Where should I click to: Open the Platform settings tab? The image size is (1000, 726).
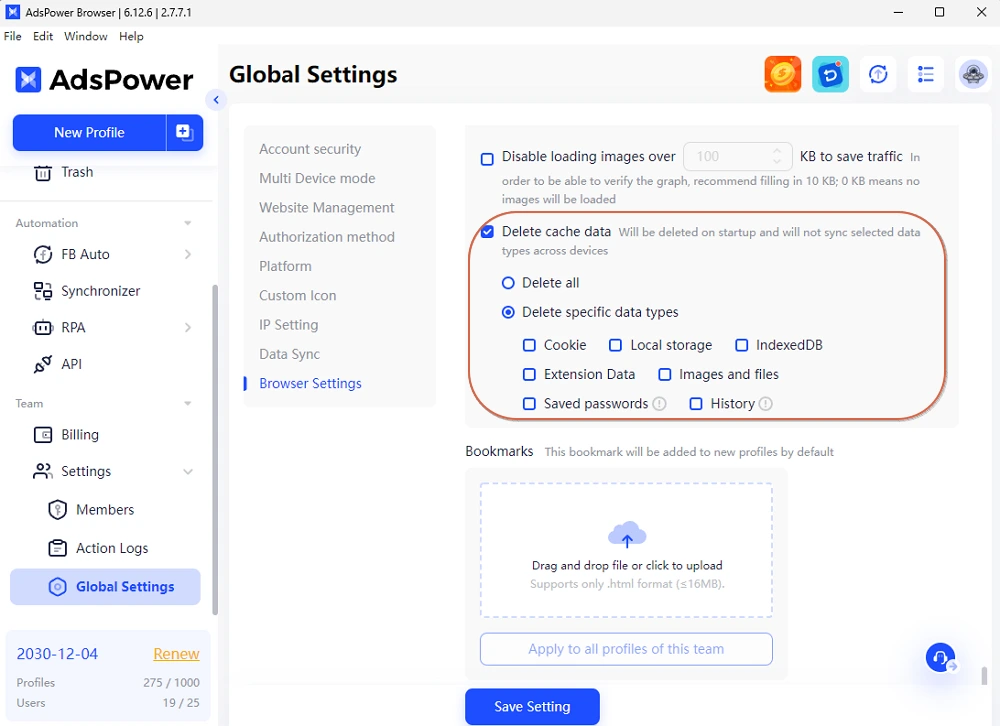(285, 267)
